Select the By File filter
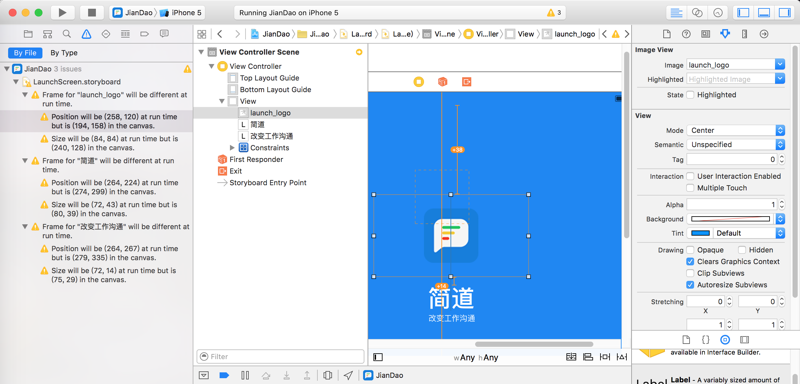The image size is (800, 384). pos(25,53)
